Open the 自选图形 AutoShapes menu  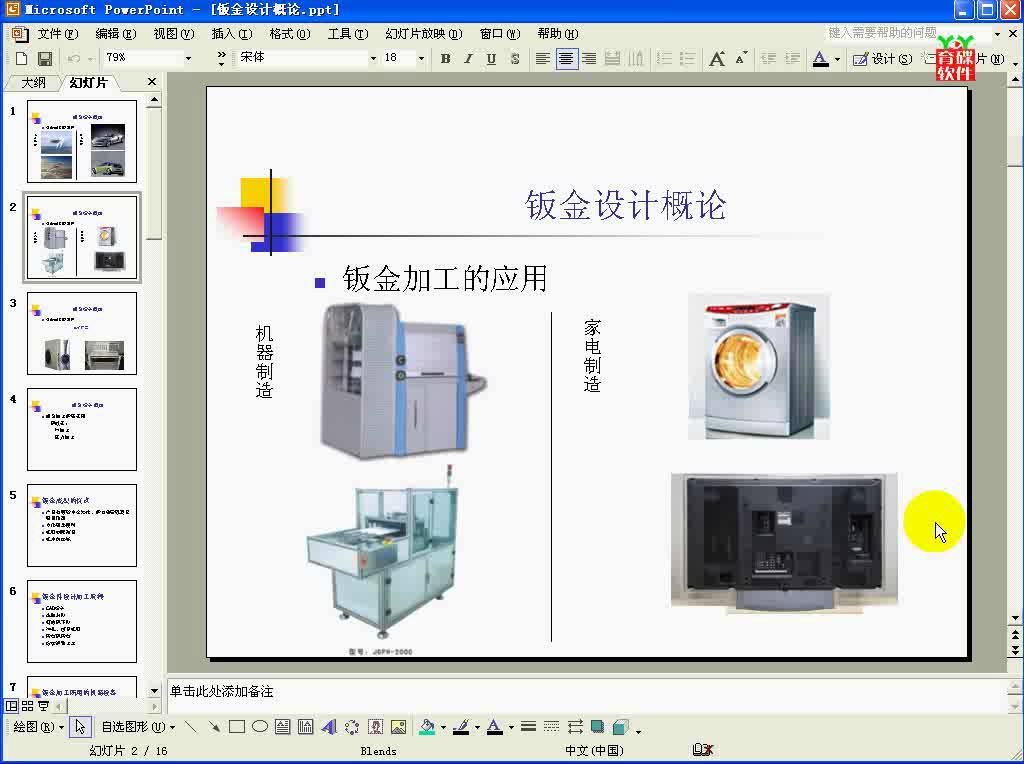click(138, 727)
